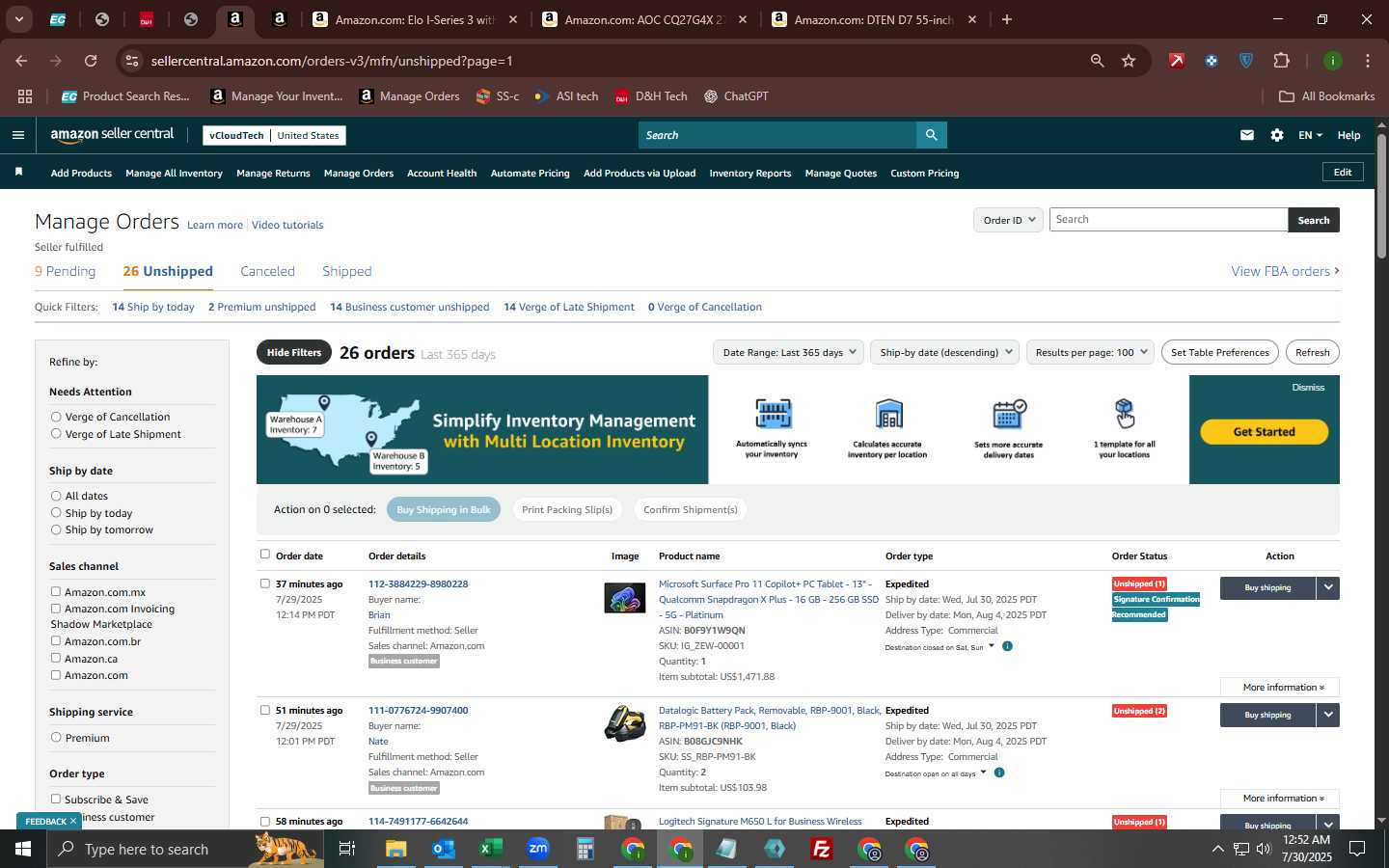Open Chrome extensions puzzle icon
This screenshot has width=1389, height=868.
(x=1281, y=61)
